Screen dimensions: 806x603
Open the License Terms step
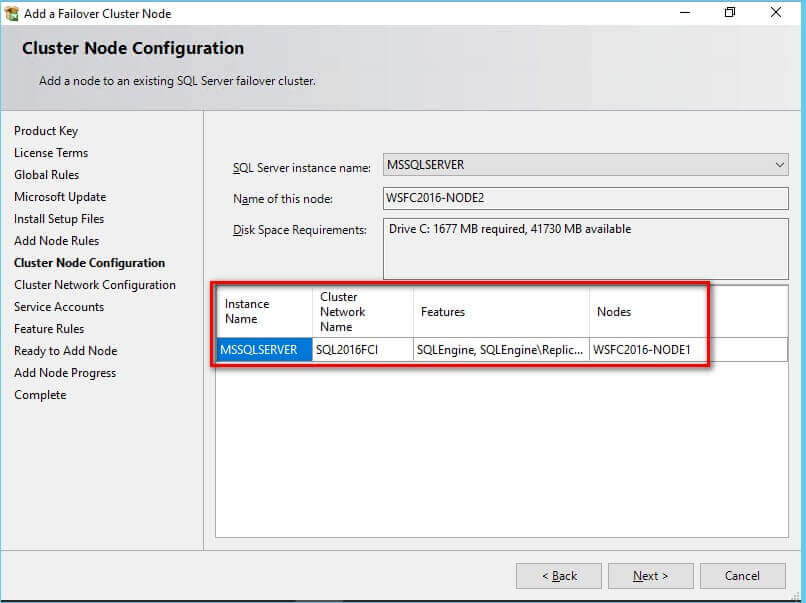coord(51,153)
